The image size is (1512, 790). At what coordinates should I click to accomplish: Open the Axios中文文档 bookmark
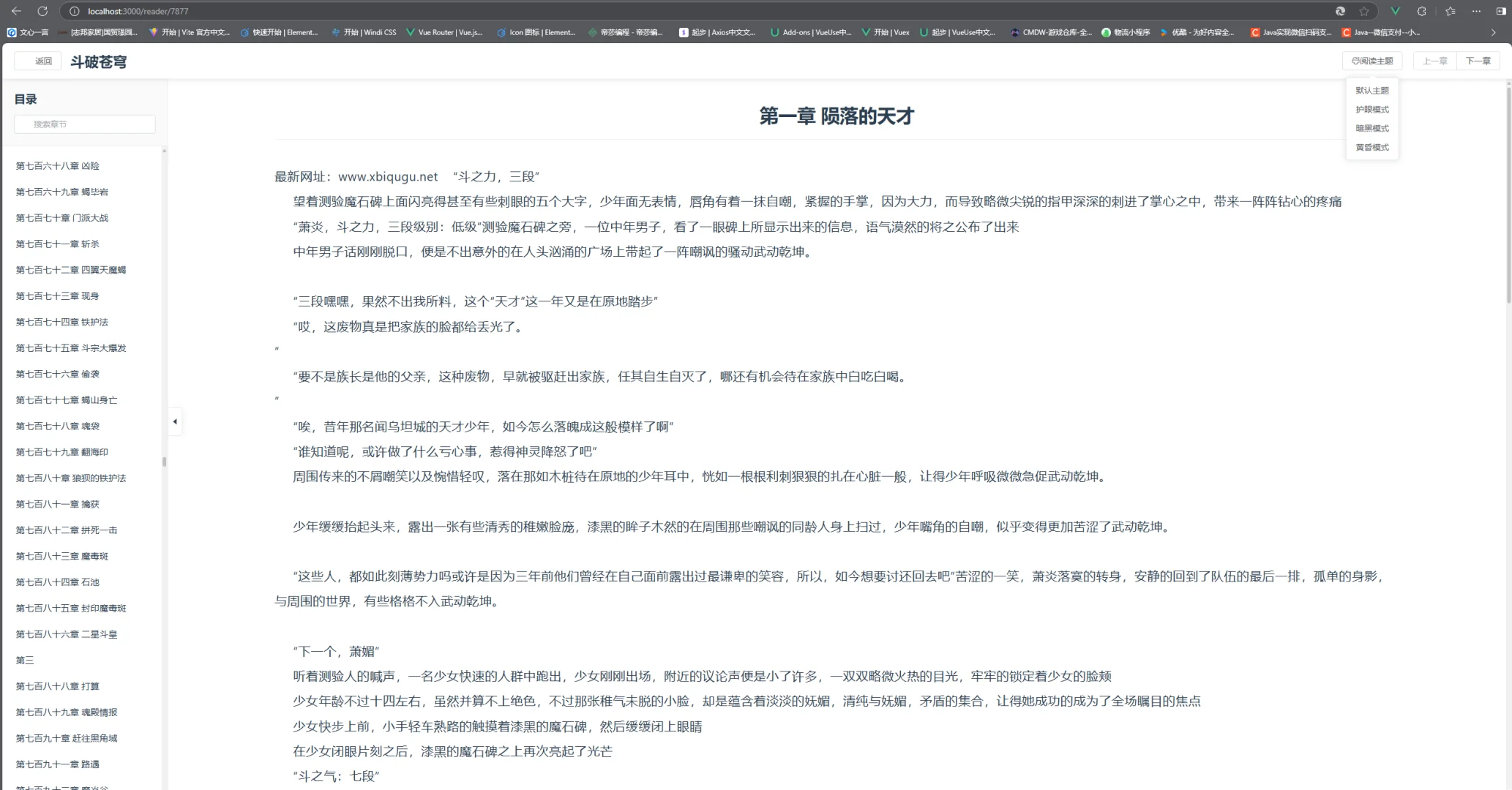(717, 32)
